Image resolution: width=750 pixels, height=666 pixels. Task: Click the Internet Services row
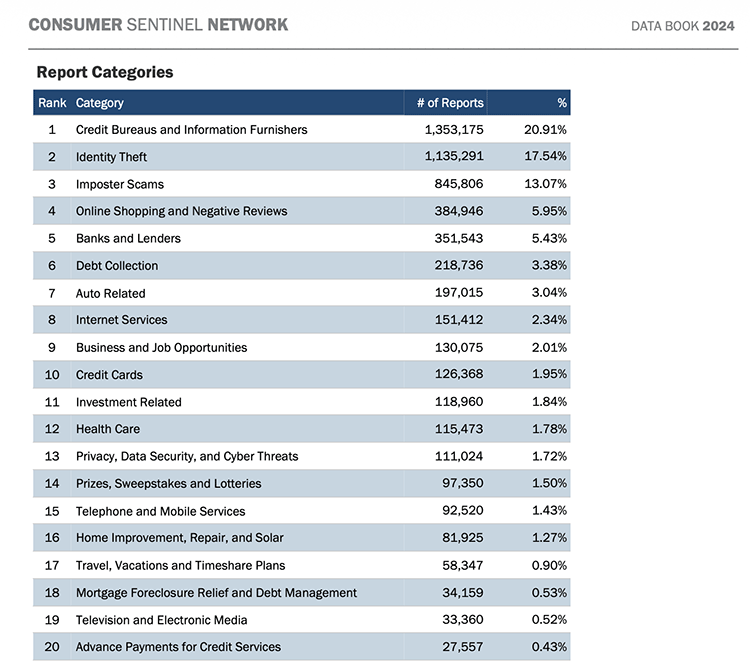(x=121, y=320)
